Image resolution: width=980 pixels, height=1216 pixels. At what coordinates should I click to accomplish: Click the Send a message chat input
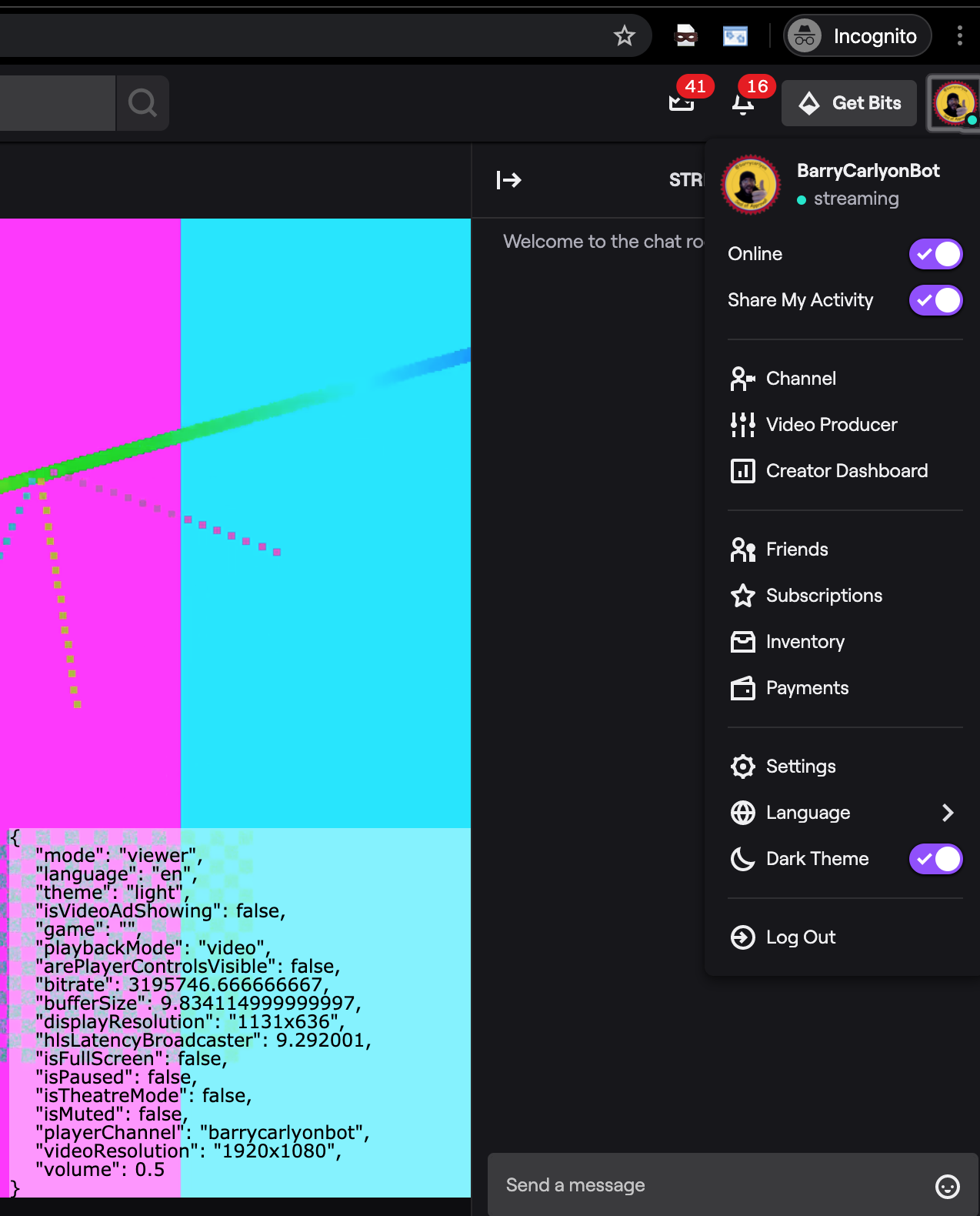pos(732,1185)
